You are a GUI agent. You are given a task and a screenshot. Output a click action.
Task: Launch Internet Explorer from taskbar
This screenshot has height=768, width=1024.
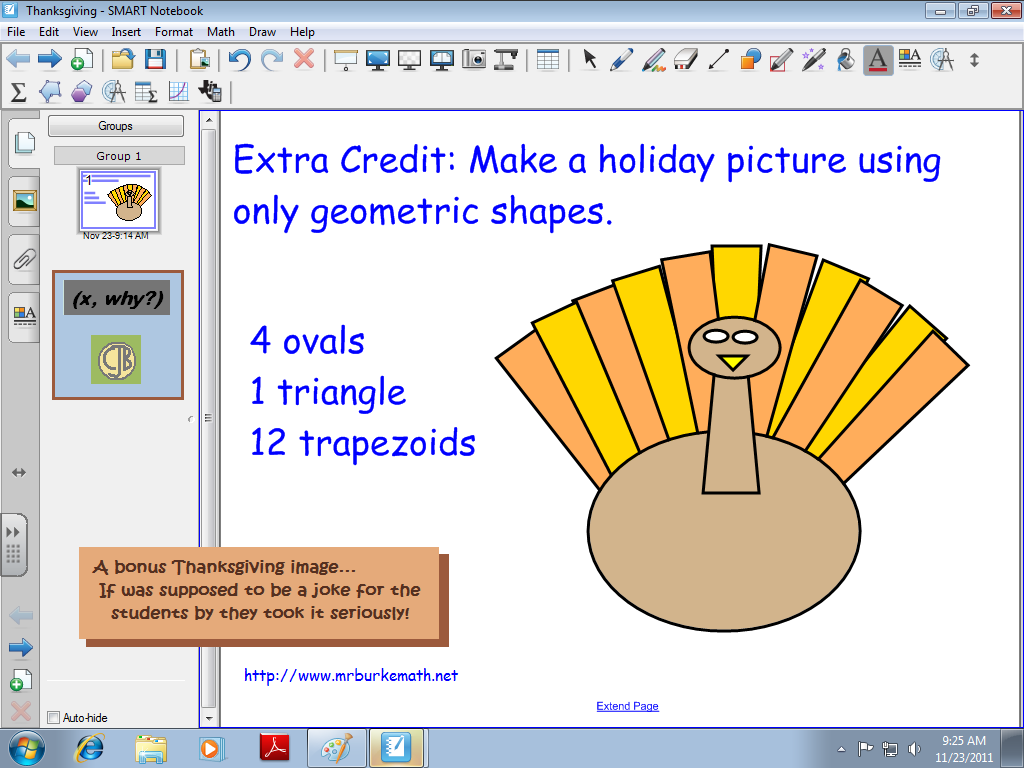click(89, 748)
